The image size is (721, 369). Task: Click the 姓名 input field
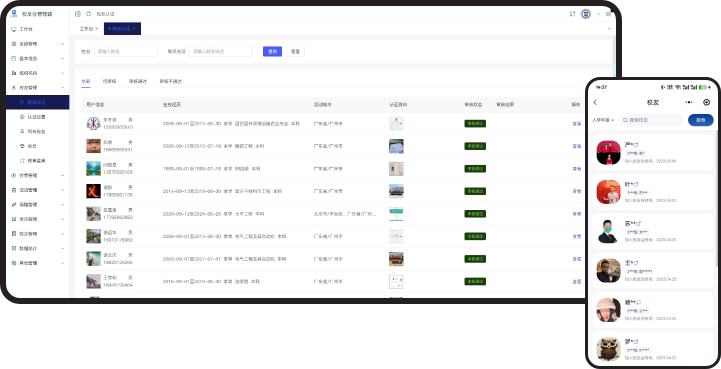click(x=126, y=52)
